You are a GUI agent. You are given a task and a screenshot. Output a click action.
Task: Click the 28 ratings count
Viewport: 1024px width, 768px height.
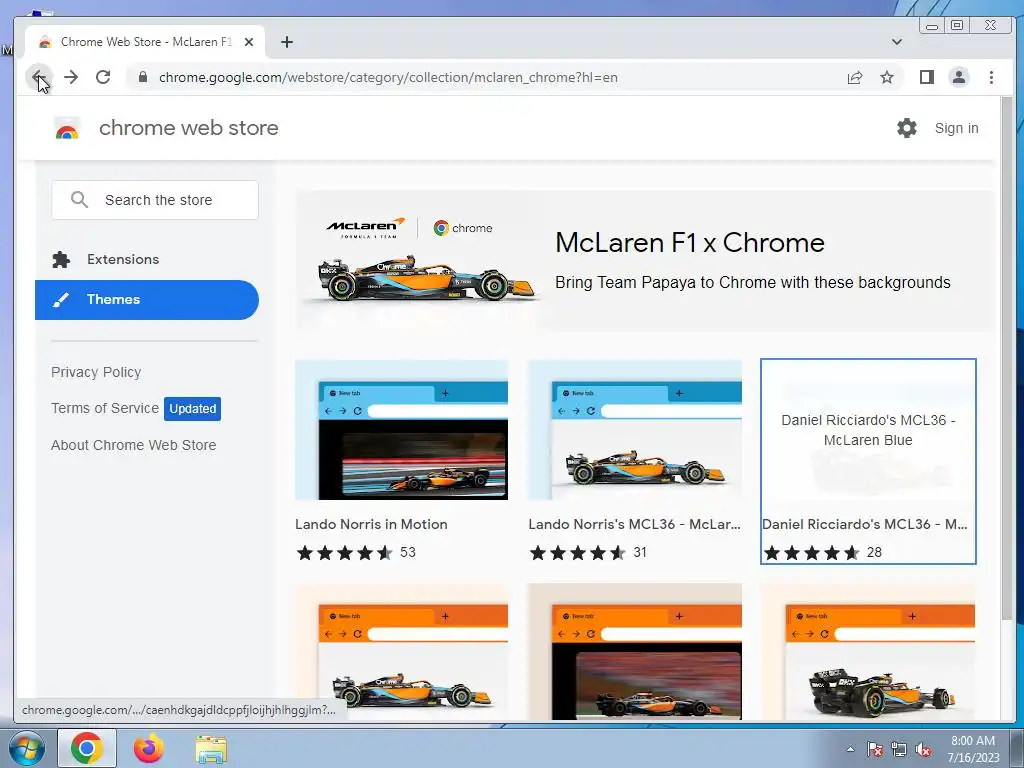coord(874,552)
